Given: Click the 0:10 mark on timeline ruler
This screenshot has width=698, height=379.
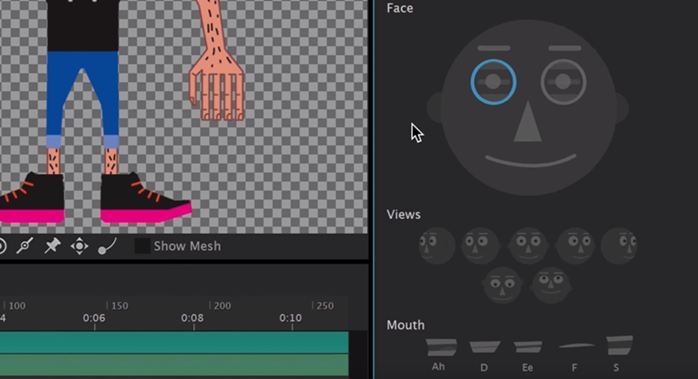Looking at the screenshot, I should tap(290, 318).
